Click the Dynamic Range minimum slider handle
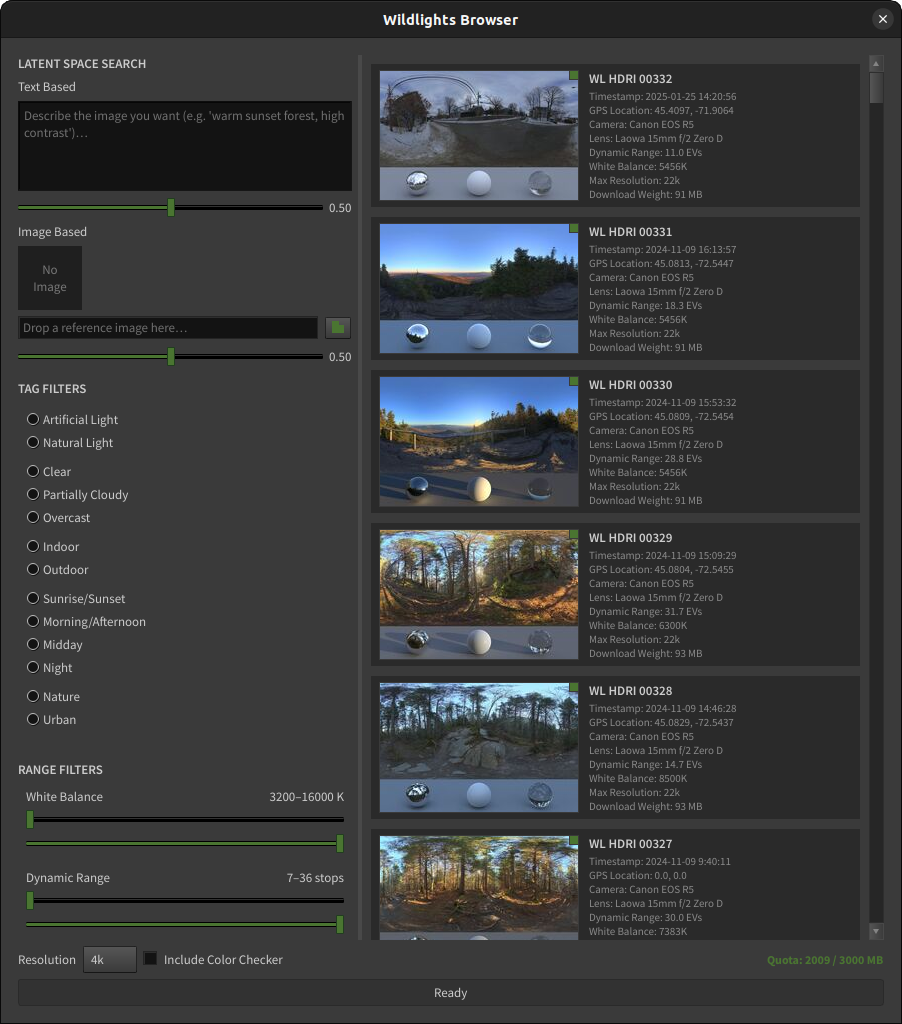Image resolution: width=902 pixels, height=1024 pixels. point(30,901)
